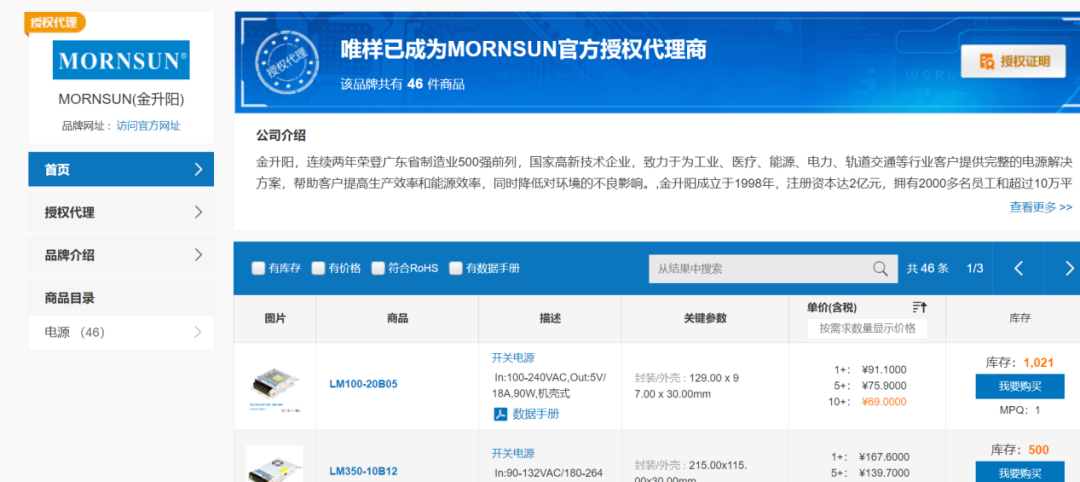The image size is (1080, 482).
Task: Expand the 电源 (46) category chevron
Action: 198,333
